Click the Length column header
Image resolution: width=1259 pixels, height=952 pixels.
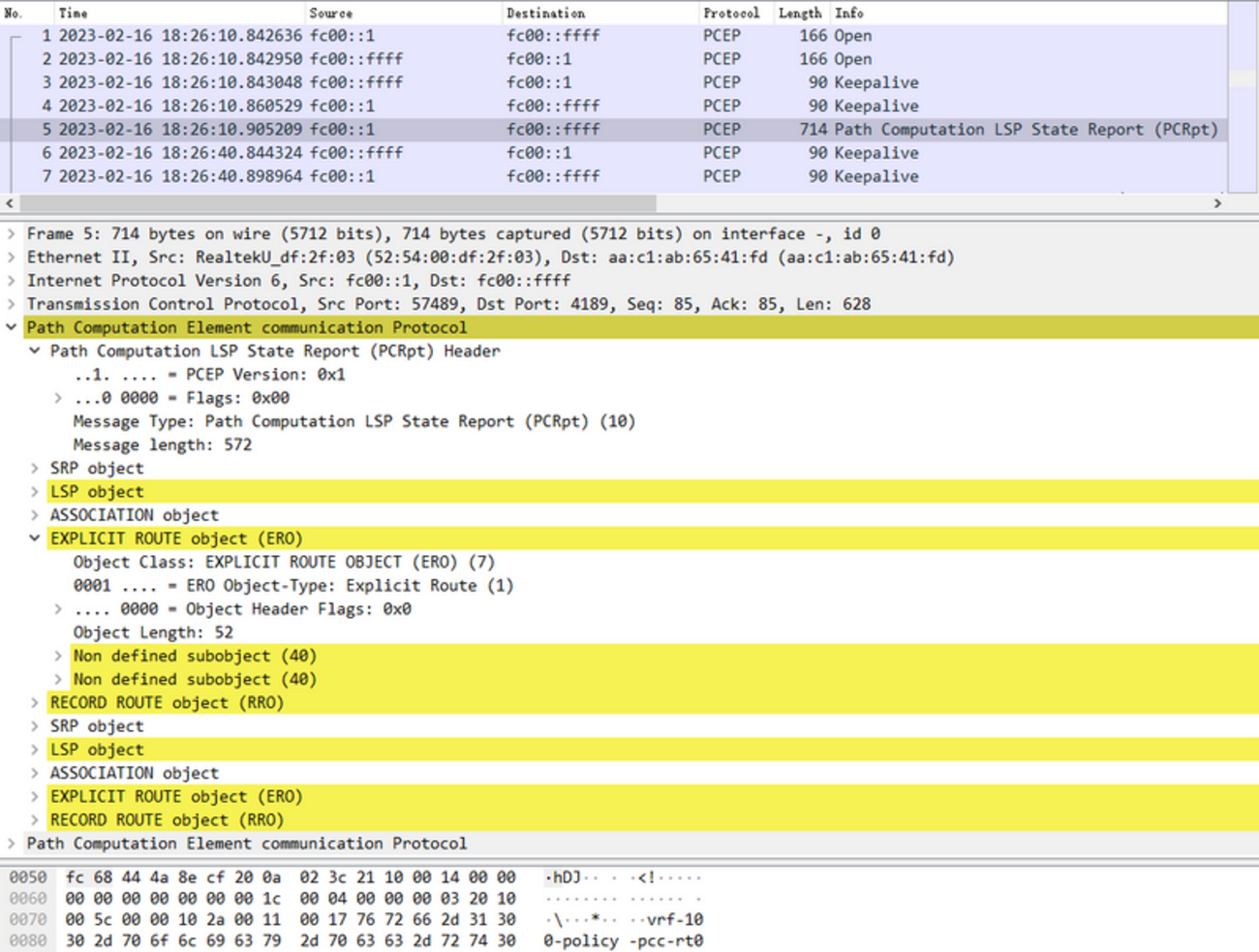click(x=799, y=13)
